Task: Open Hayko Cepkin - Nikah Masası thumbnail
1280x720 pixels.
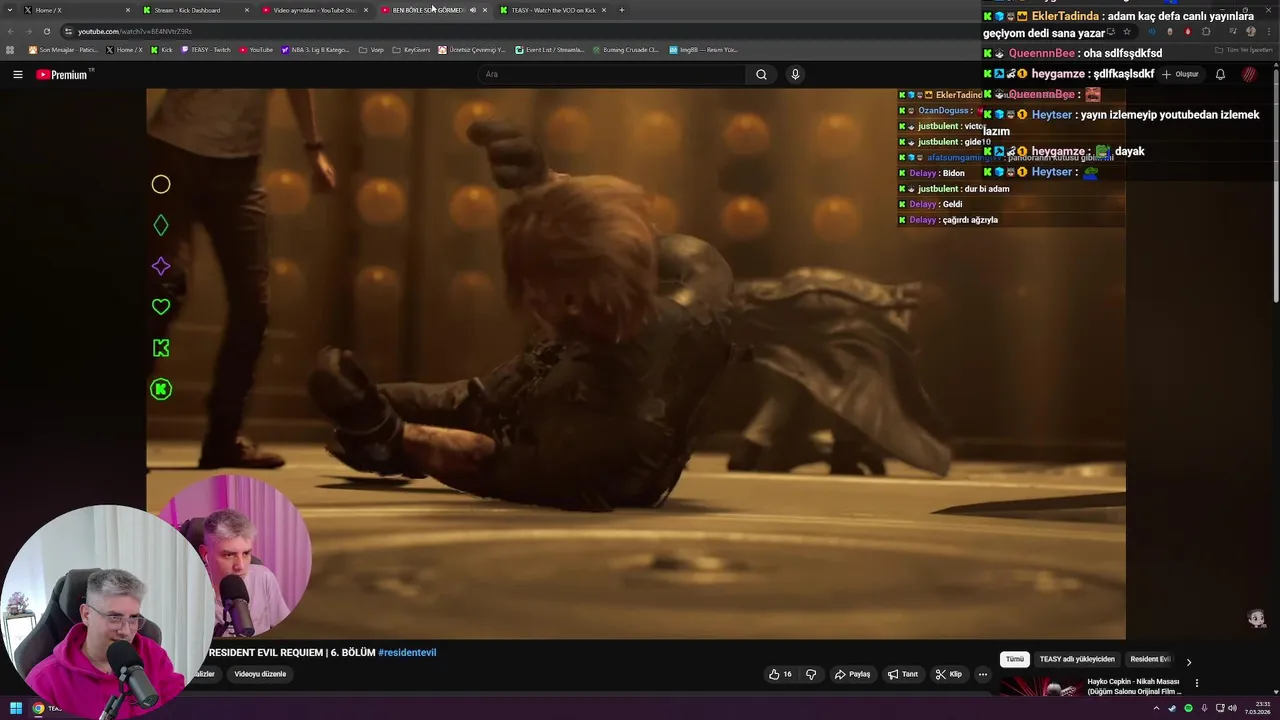Action: click(x=1041, y=687)
